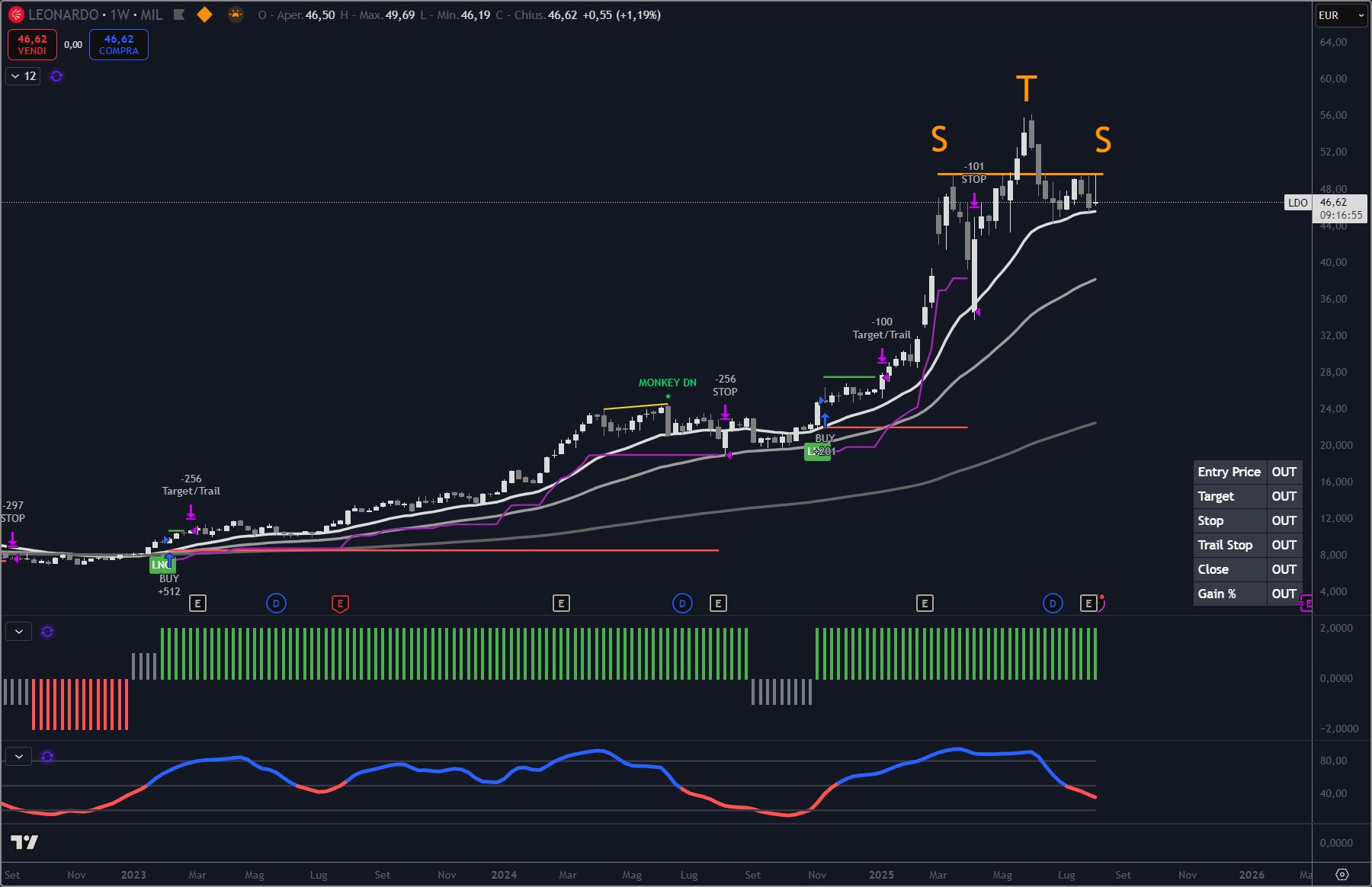The height and width of the screenshot is (887, 1372).
Task: Click the Leonardo symbol logo
Action: (16, 14)
